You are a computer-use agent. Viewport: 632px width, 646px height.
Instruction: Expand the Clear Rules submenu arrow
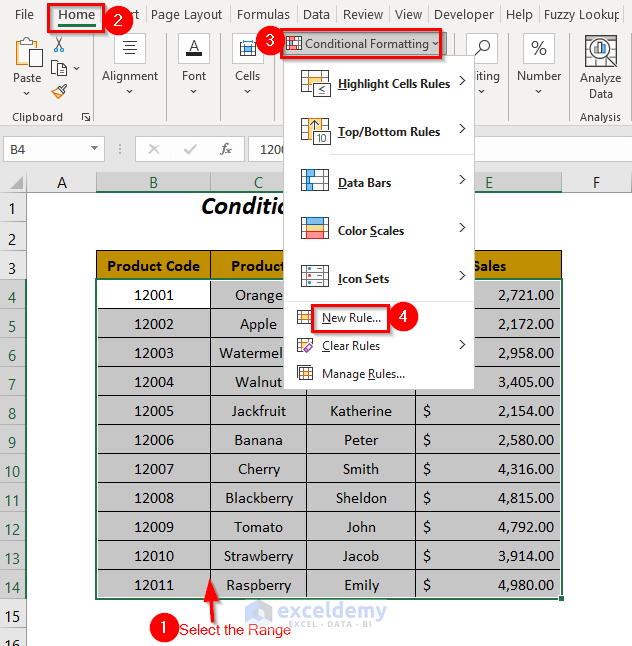tap(462, 344)
